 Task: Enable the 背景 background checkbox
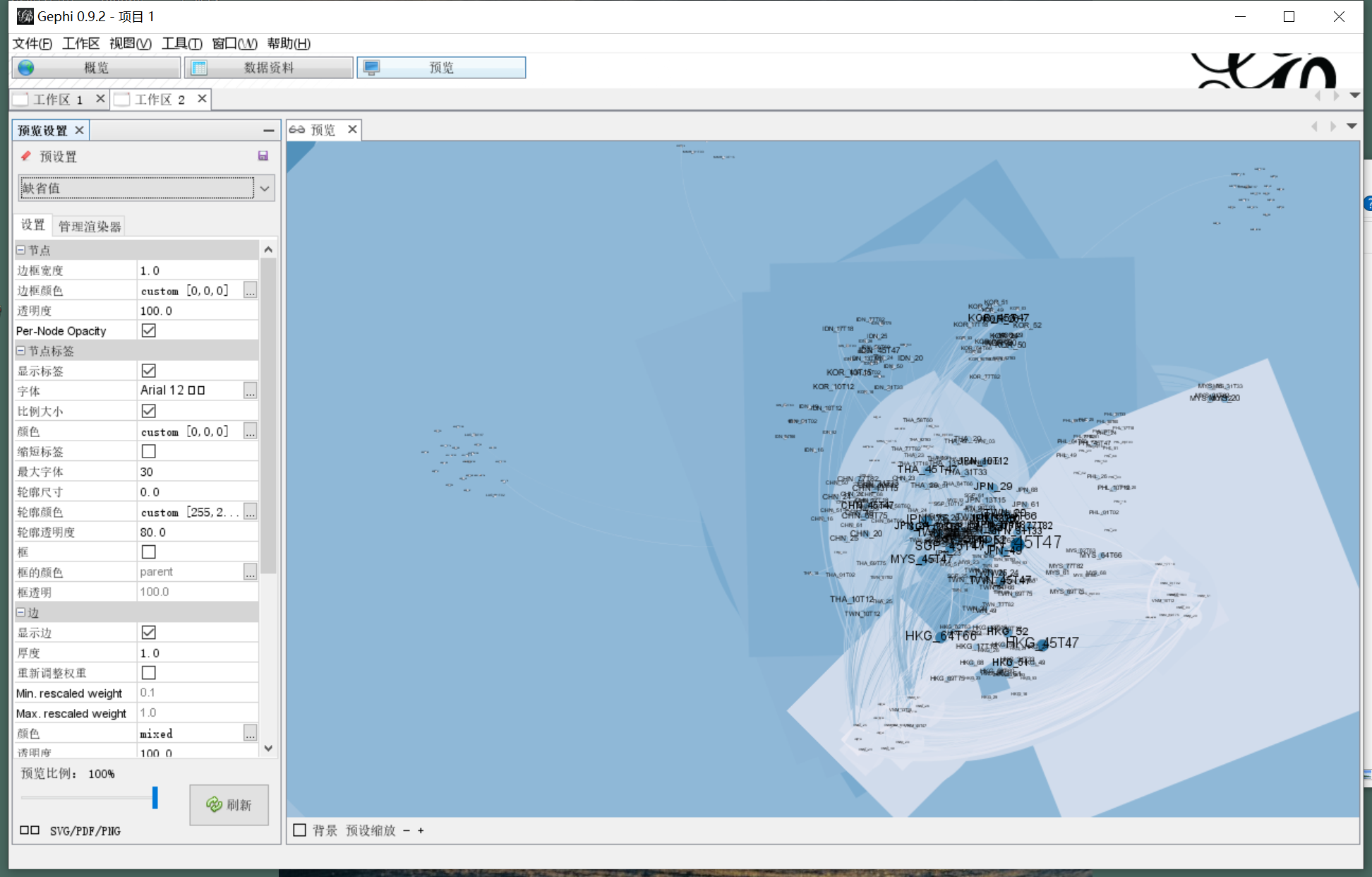[x=300, y=830]
